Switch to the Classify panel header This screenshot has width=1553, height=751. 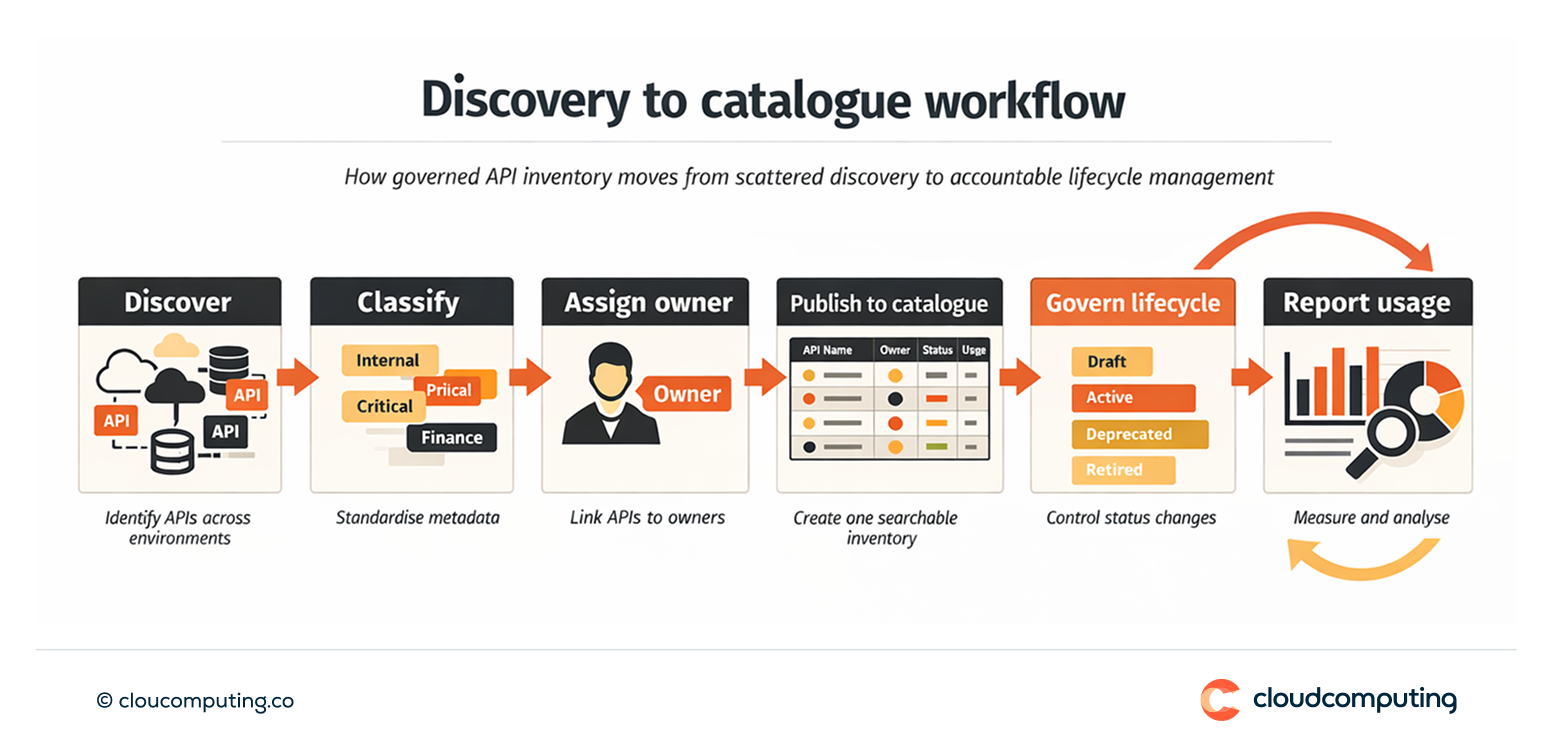pyautogui.click(x=411, y=301)
